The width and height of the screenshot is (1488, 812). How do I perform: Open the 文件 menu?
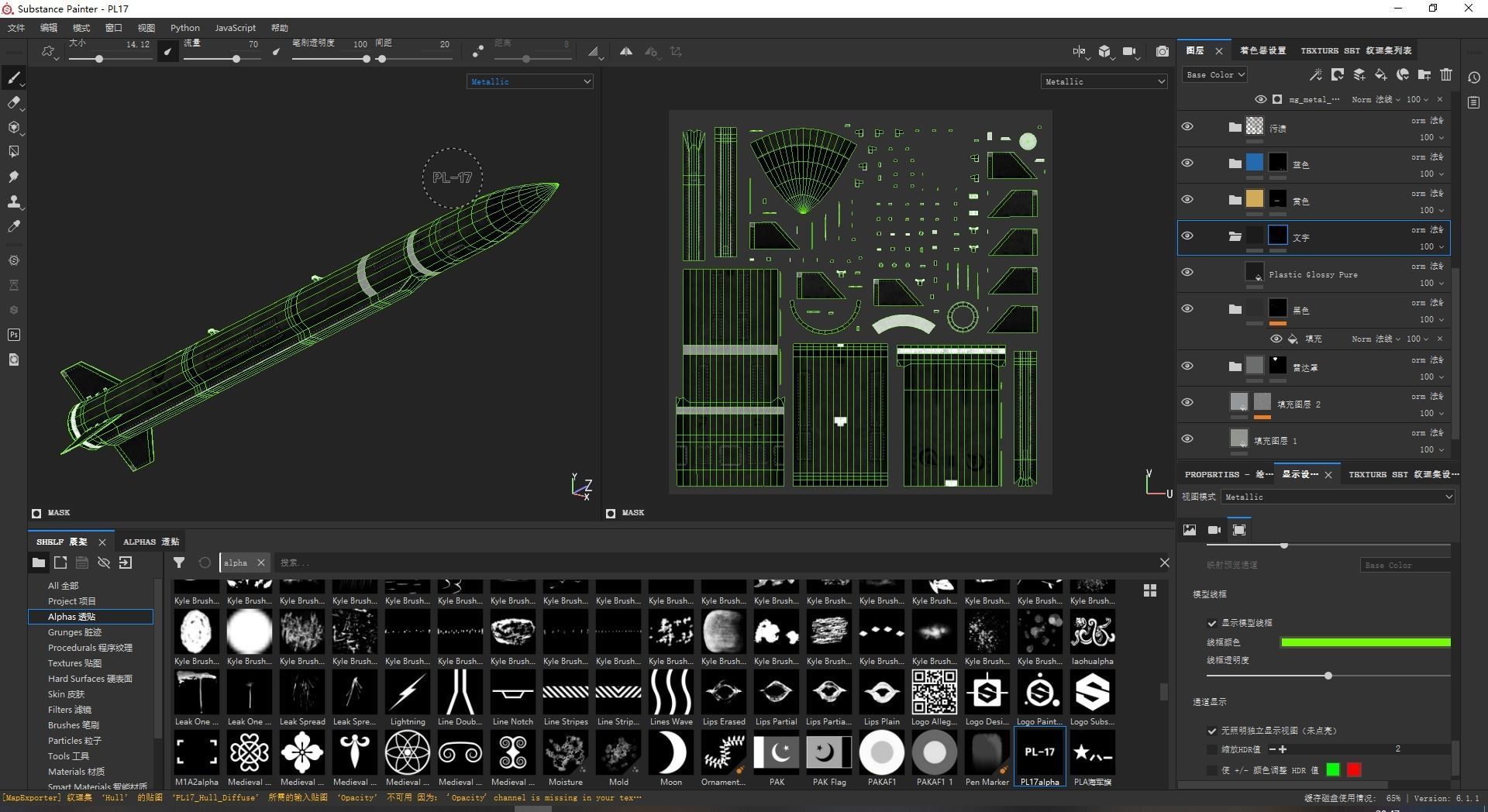[16, 28]
